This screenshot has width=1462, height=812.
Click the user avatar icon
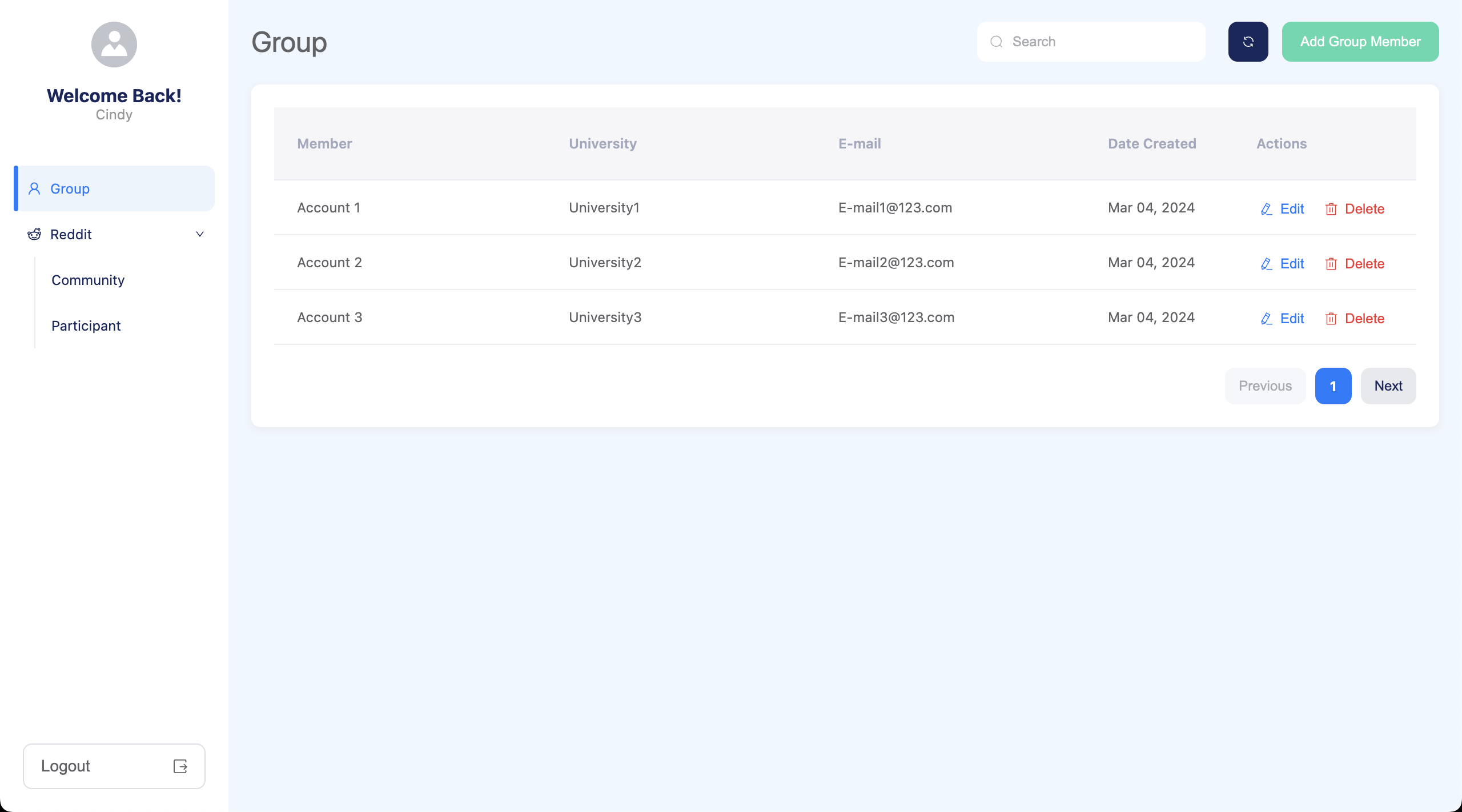114,45
